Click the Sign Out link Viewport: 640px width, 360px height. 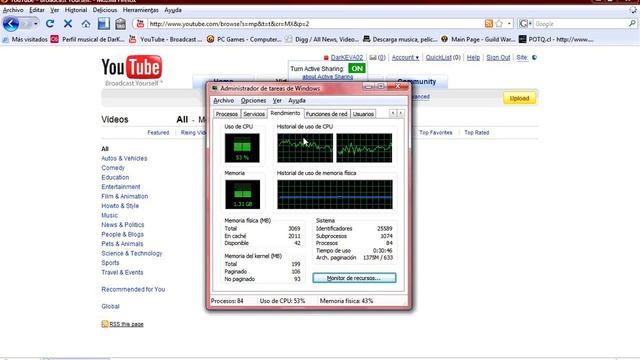point(498,58)
